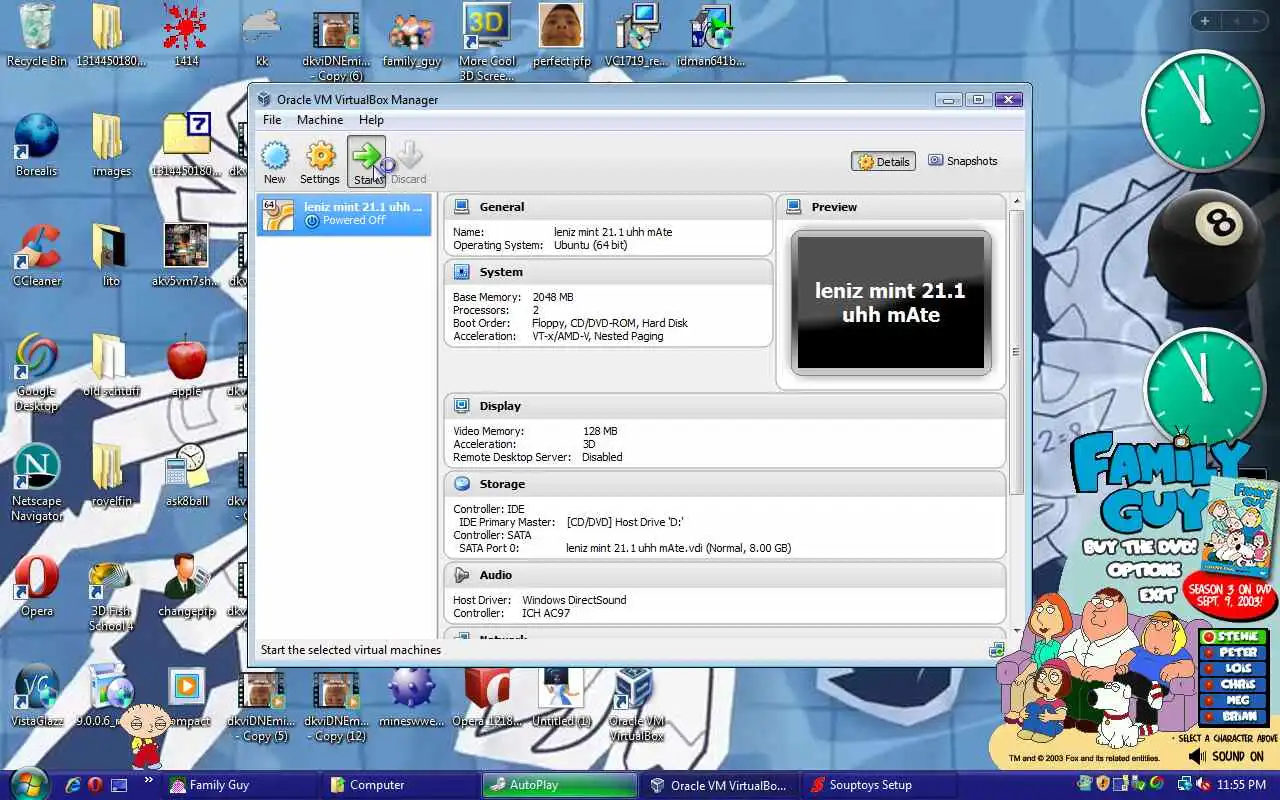Select the perfect pfp image icon

coord(561,36)
